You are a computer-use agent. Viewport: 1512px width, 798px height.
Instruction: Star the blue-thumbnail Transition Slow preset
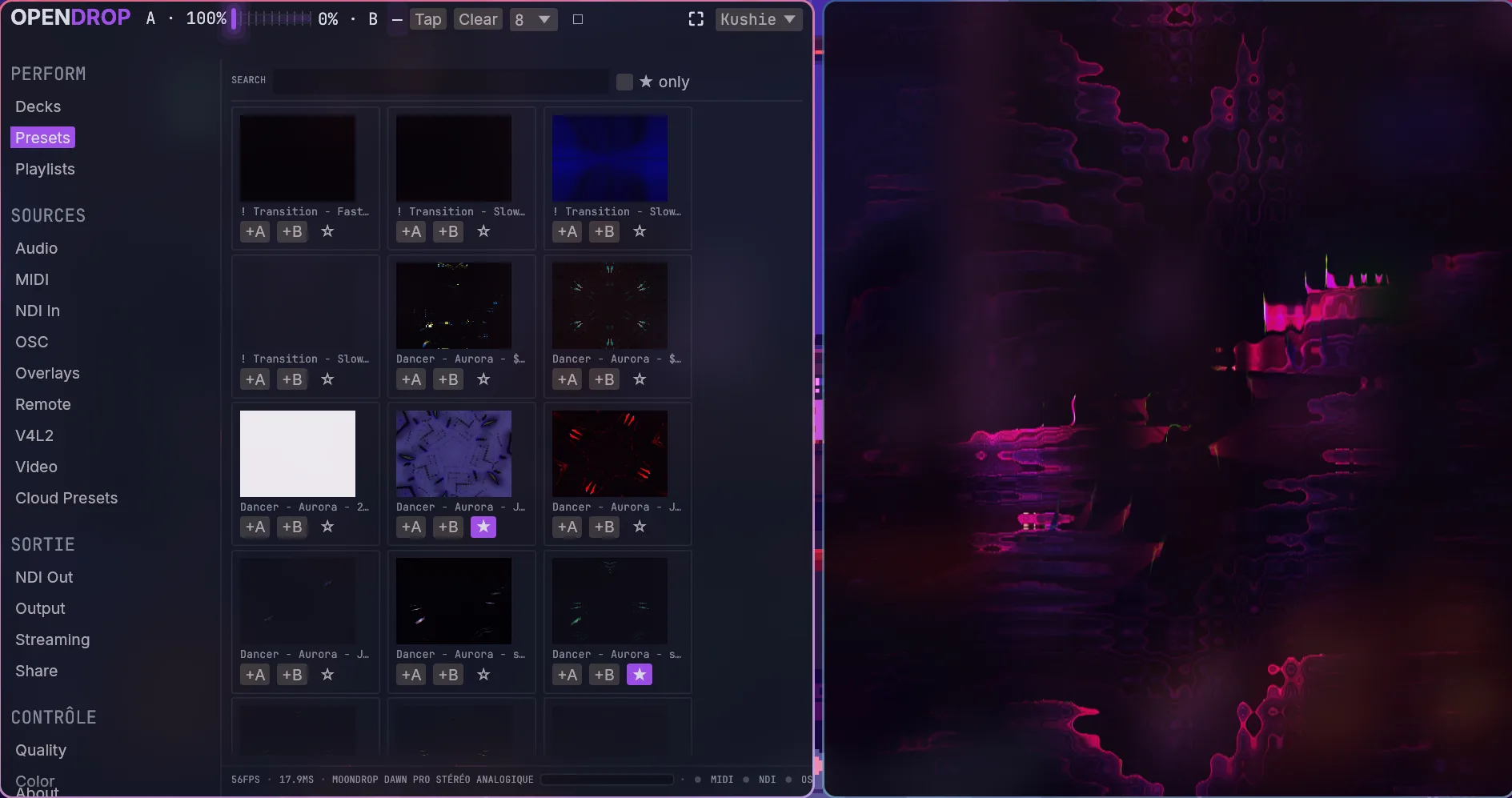pyautogui.click(x=640, y=231)
